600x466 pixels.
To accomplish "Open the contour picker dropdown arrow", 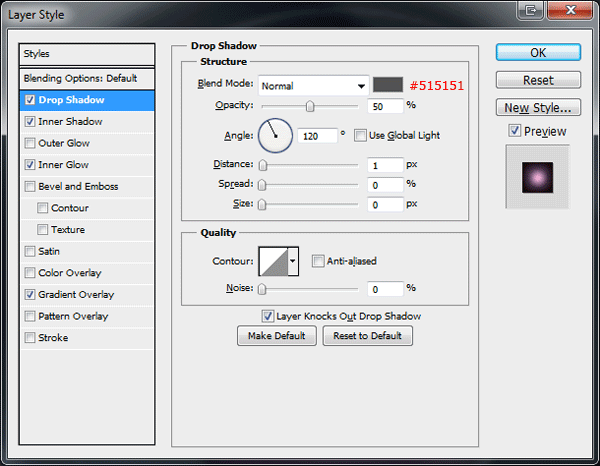I will (x=293, y=261).
